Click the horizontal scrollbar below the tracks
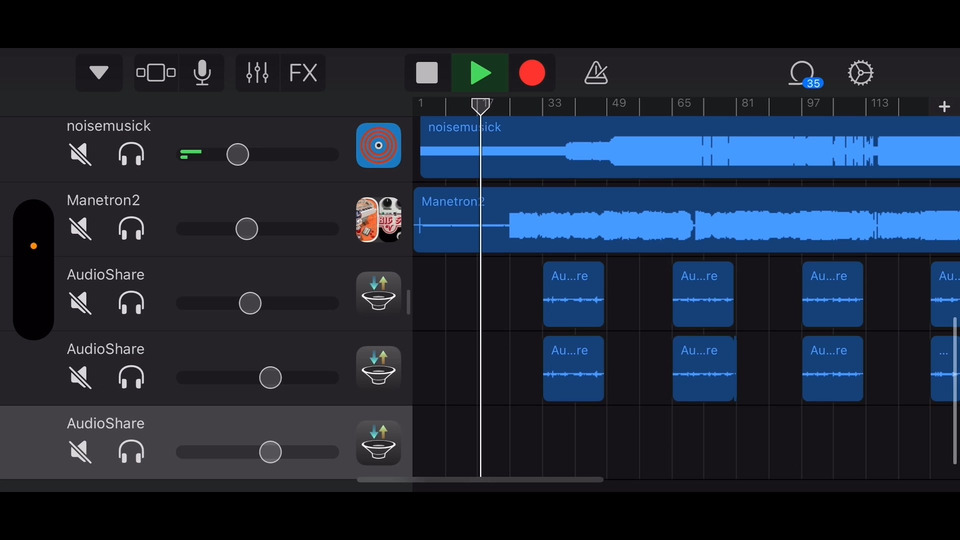960x540 pixels. [x=480, y=480]
